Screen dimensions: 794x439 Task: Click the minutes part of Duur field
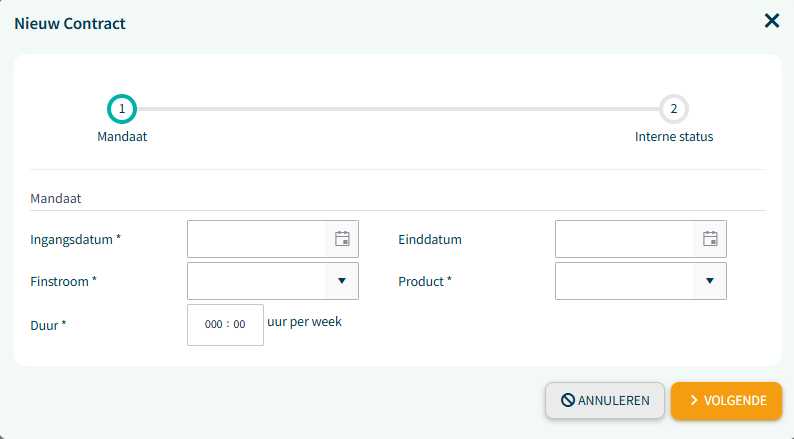240,325
